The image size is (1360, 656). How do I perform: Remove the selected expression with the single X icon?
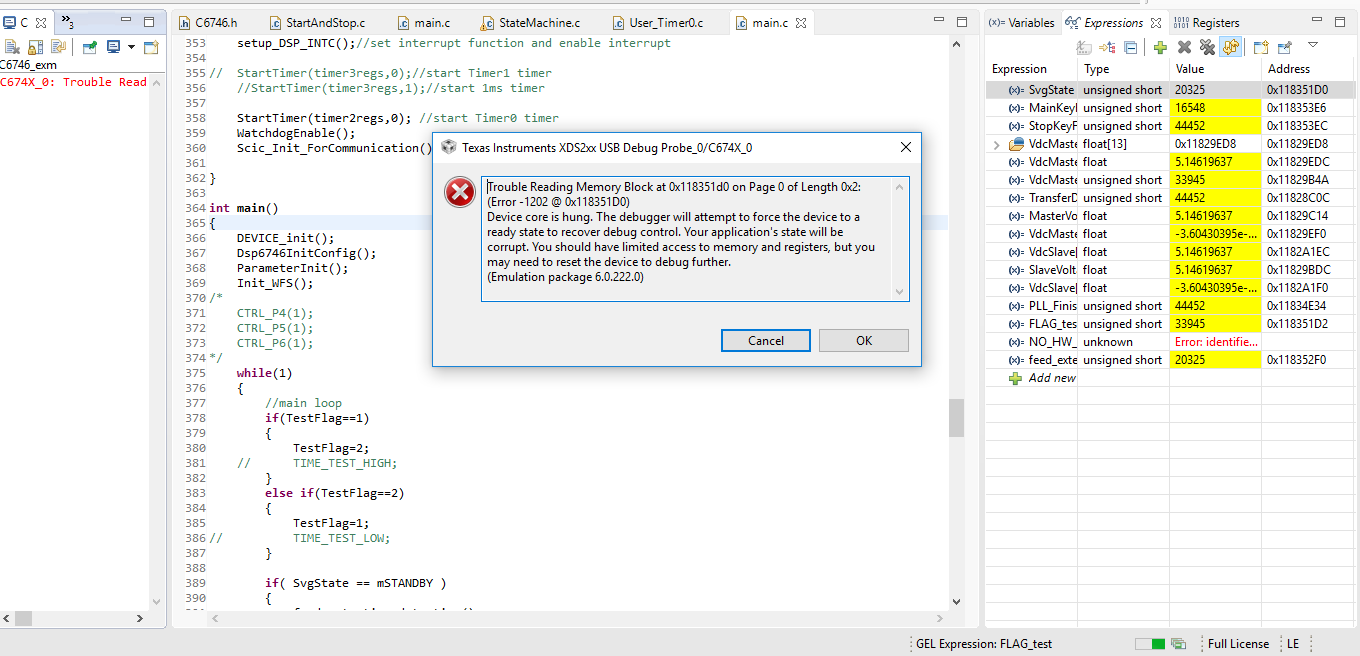[x=1184, y=47]
